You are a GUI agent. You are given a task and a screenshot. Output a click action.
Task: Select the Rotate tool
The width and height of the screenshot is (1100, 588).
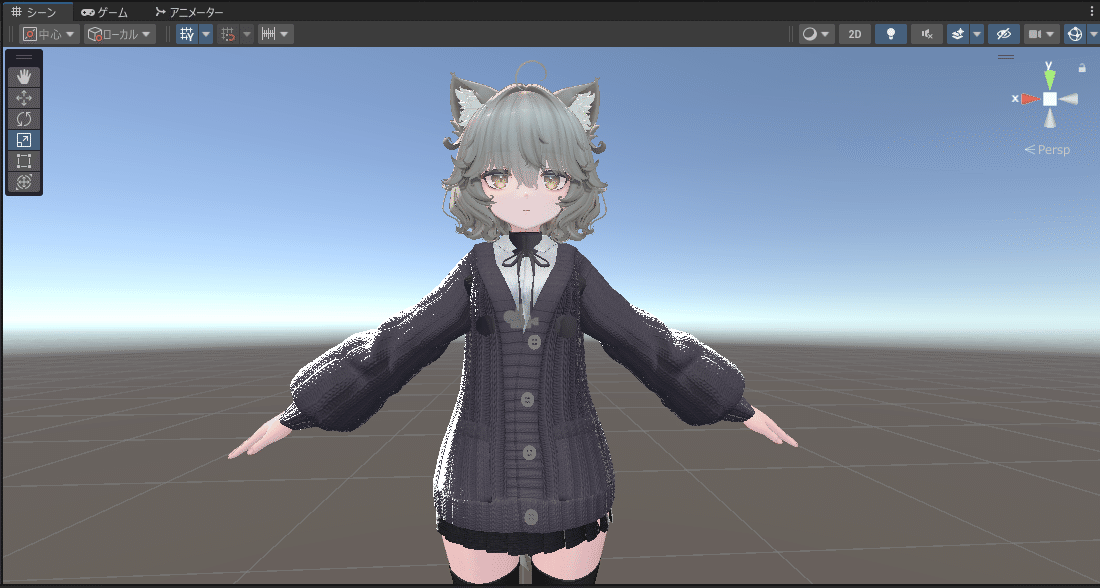[23, 118]
